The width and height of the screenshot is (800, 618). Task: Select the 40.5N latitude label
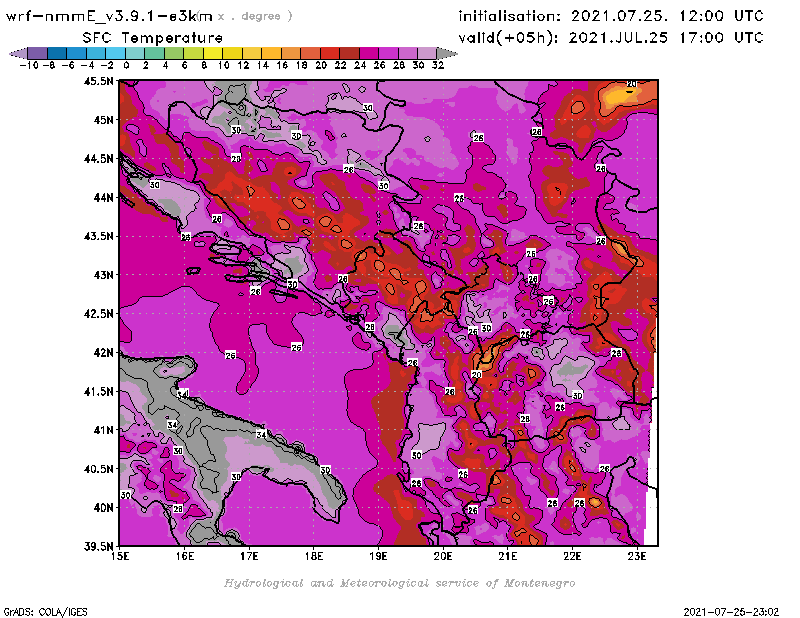99,469
